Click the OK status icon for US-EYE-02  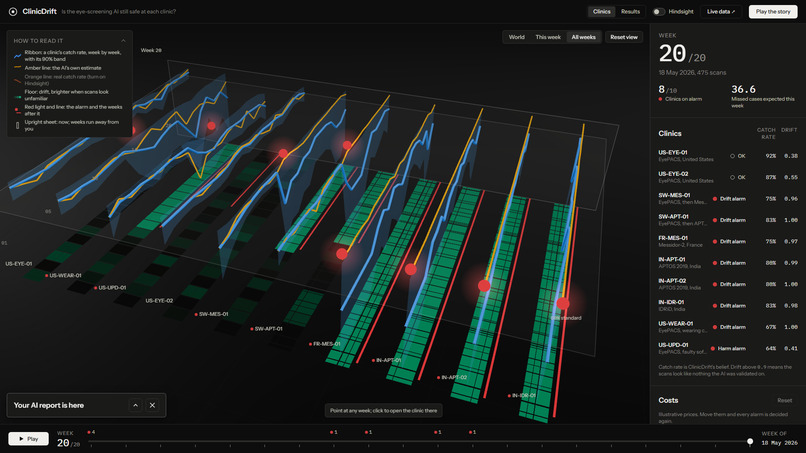click(732, 177)
